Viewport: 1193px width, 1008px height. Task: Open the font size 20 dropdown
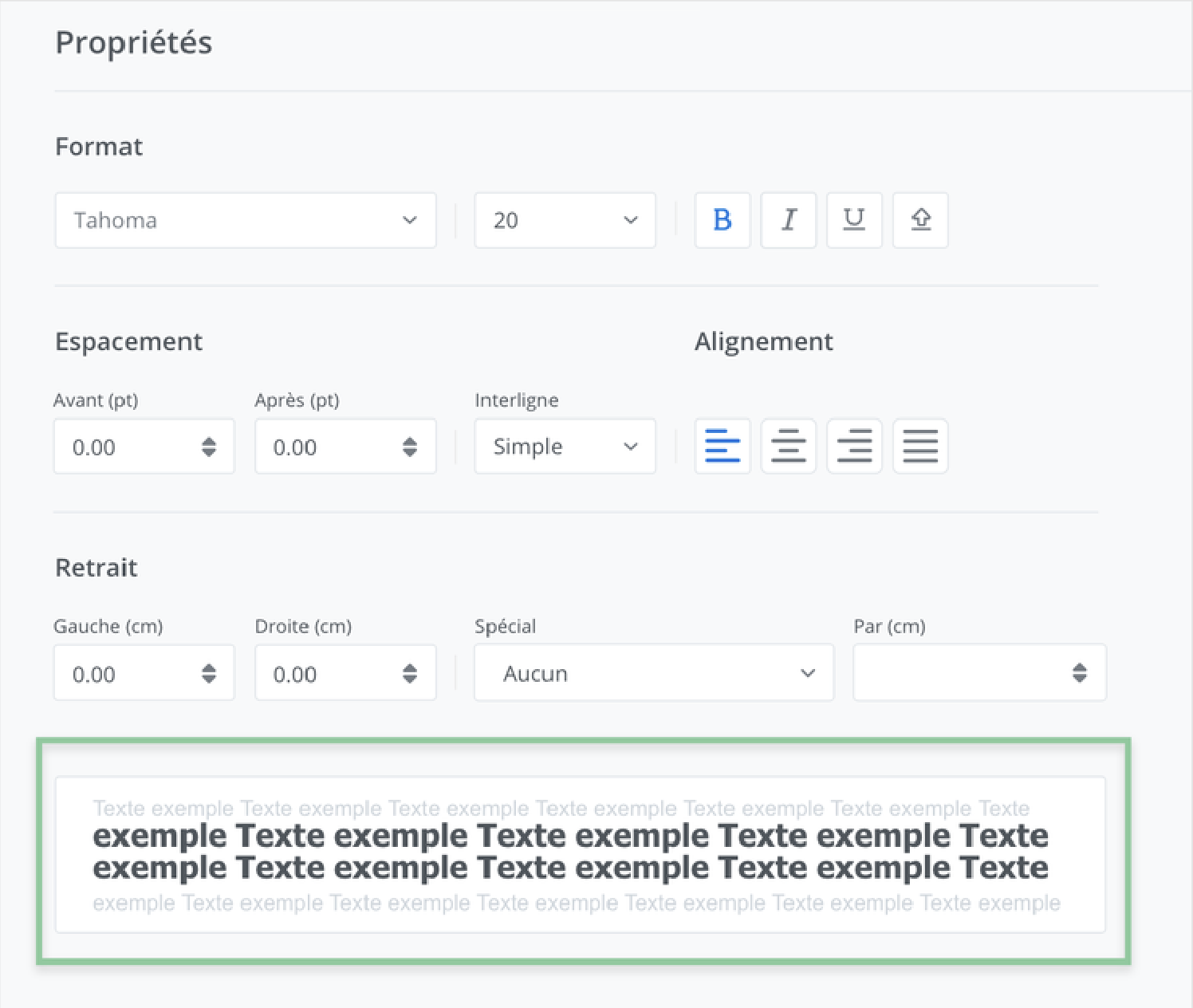tap(565, 220)
